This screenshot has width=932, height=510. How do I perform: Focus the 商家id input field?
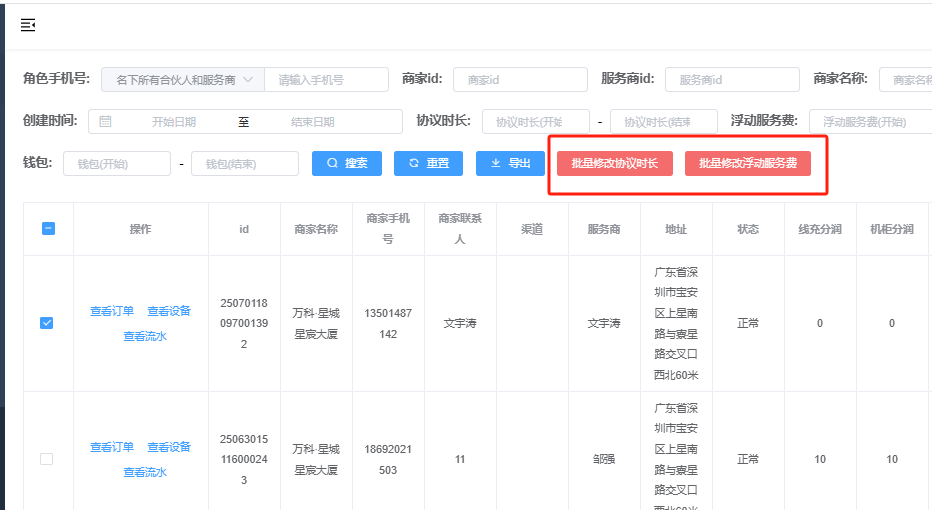(x=520, y=80)
